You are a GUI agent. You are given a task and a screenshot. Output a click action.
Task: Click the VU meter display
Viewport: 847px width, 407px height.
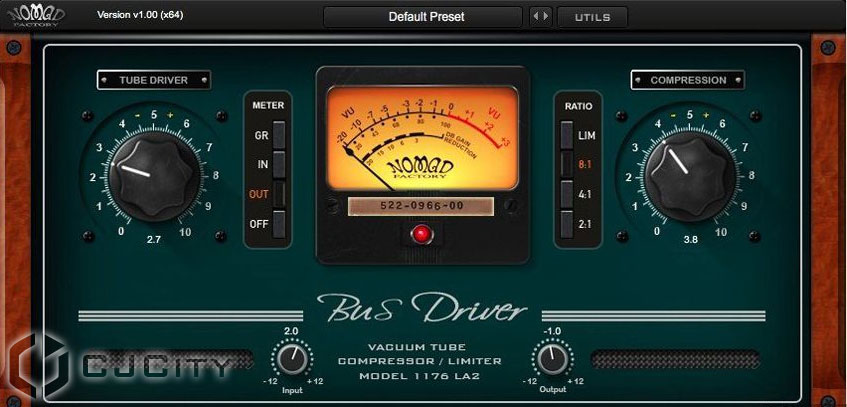(x=422, y=138)
